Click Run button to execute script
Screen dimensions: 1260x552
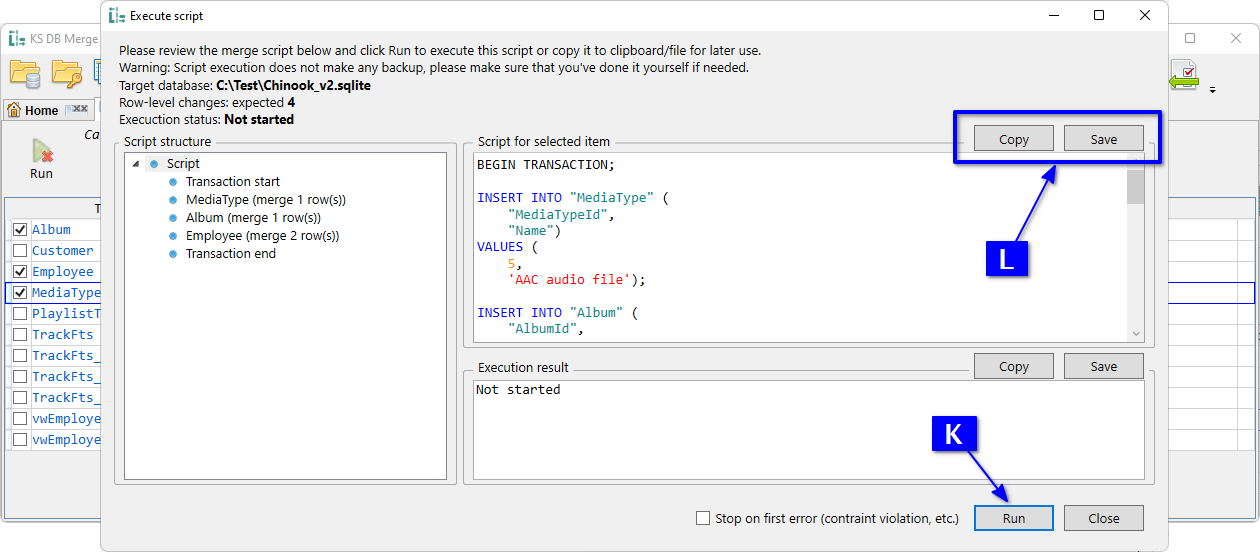[1013, 518]
